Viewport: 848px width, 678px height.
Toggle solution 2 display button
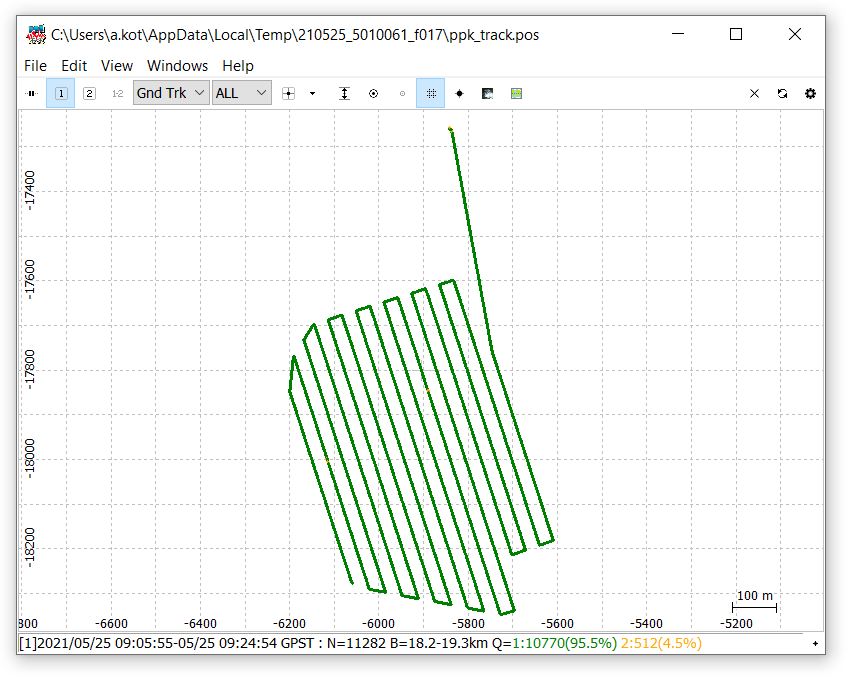pos(89,94)
